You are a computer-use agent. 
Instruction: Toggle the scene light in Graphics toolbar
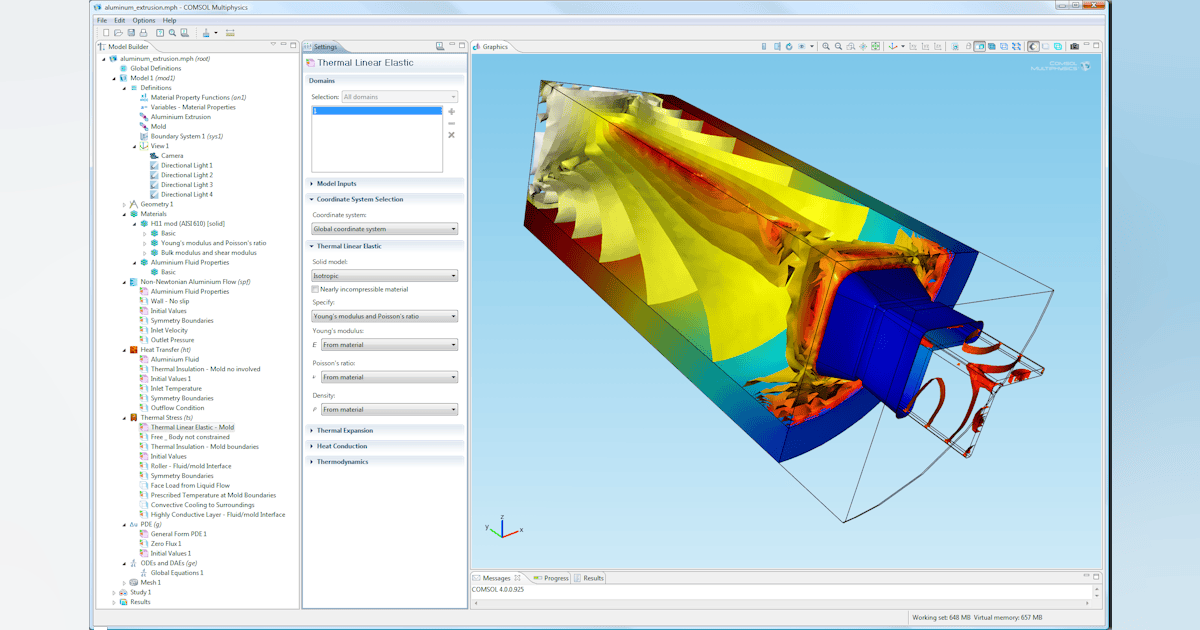click(x=1034, y=47)
